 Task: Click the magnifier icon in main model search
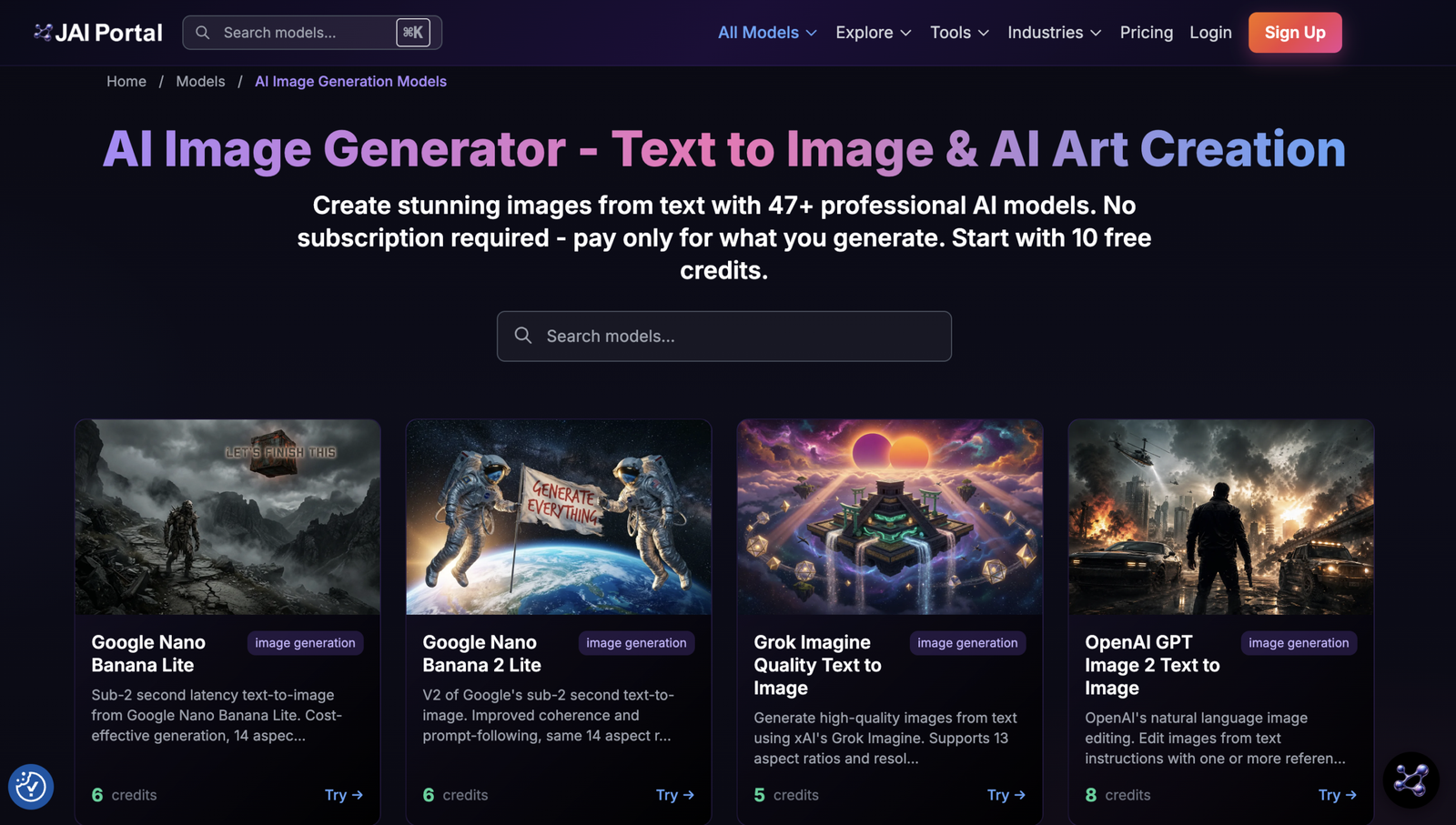pos(523,336)
